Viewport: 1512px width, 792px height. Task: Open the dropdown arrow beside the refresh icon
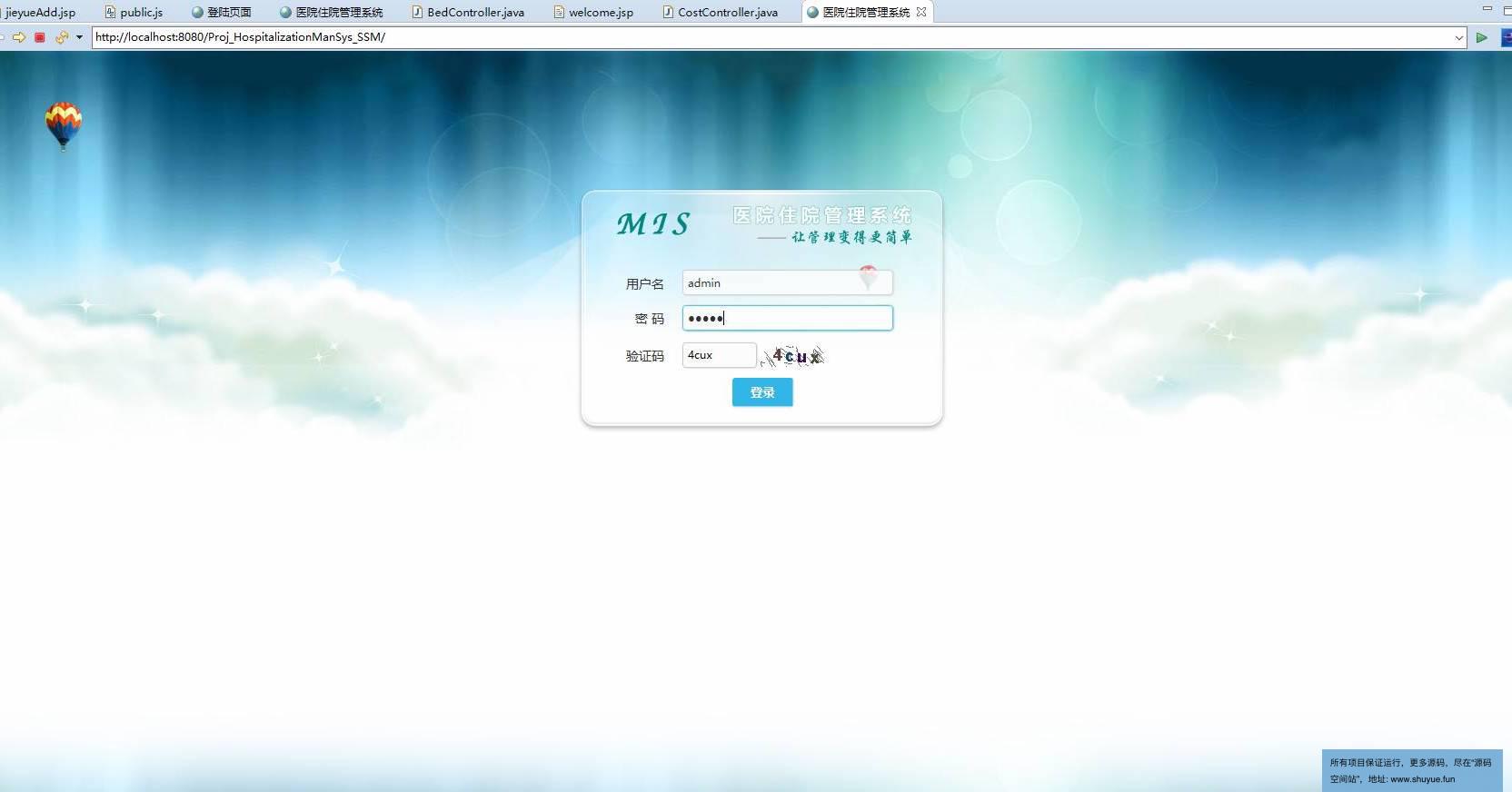coord(79,37)
